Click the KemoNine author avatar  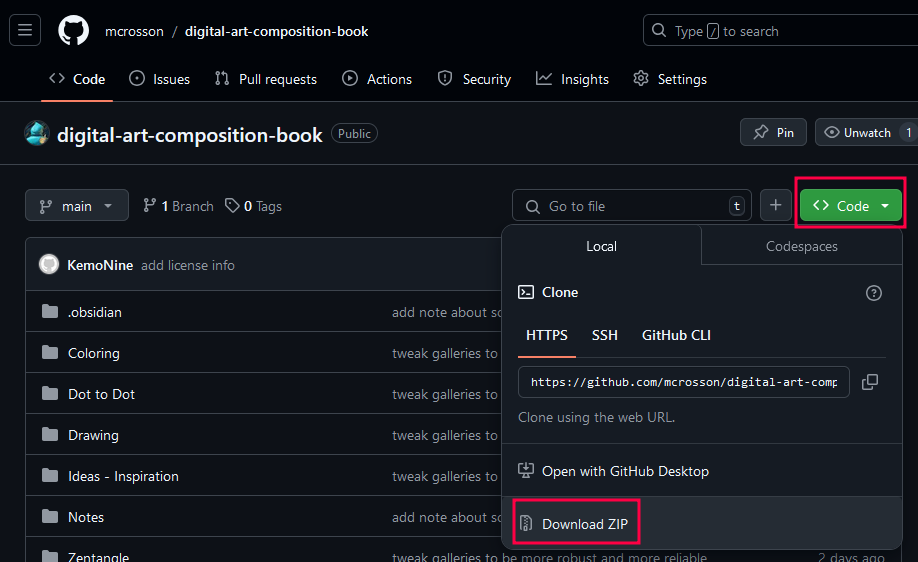[49, 265]
